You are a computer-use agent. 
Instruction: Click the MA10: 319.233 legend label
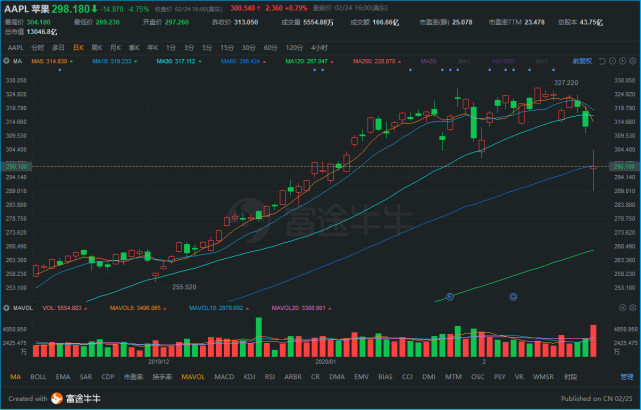[x=112, y=61]
